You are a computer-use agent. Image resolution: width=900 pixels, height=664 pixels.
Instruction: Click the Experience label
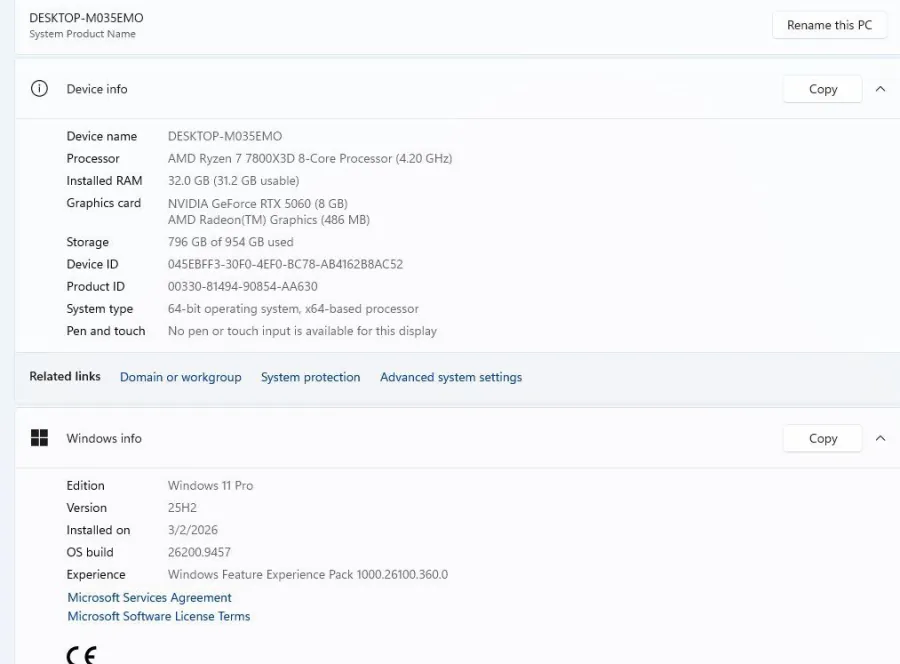coord(96,574)
